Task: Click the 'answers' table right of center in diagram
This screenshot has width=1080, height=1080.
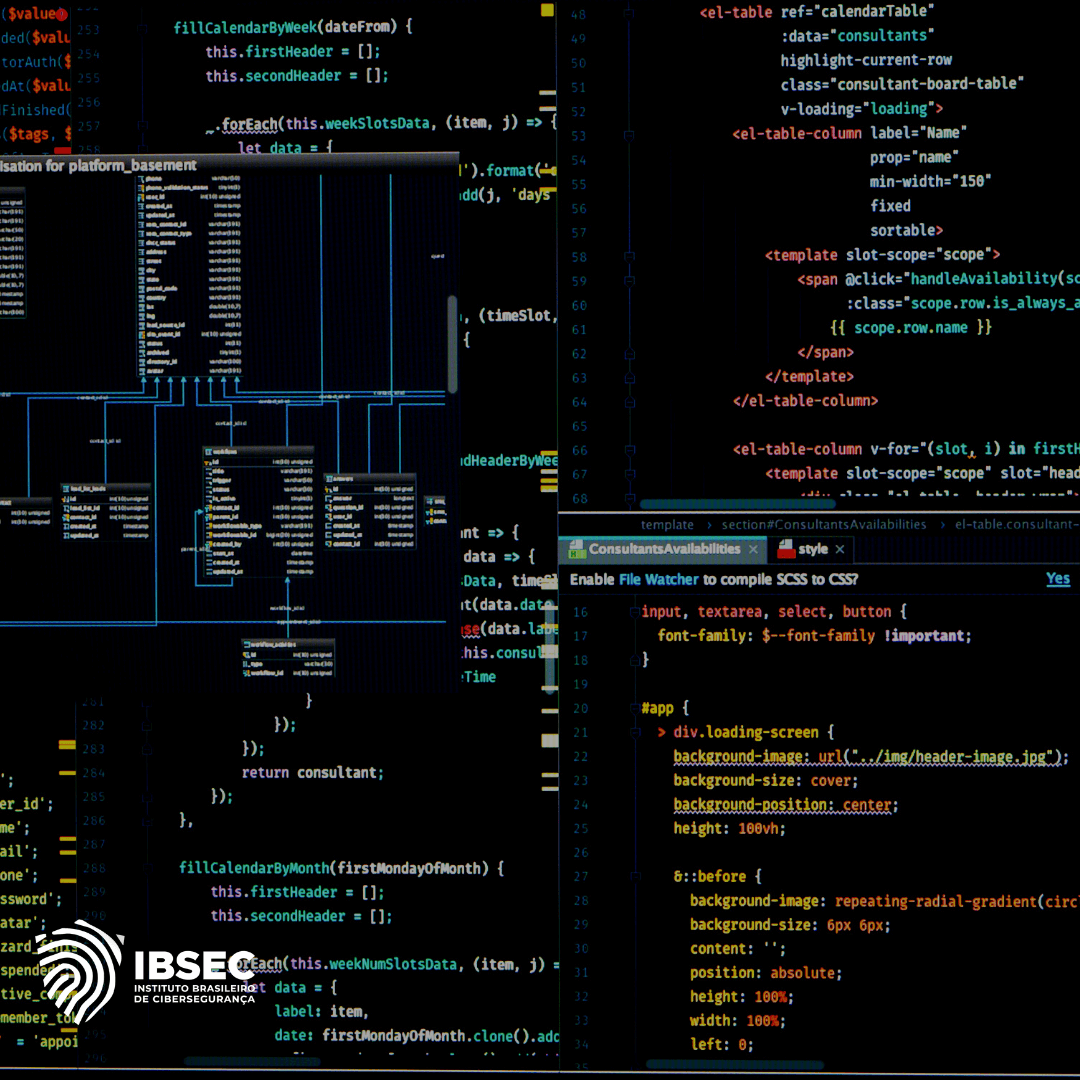Action: tap(370, 511)
